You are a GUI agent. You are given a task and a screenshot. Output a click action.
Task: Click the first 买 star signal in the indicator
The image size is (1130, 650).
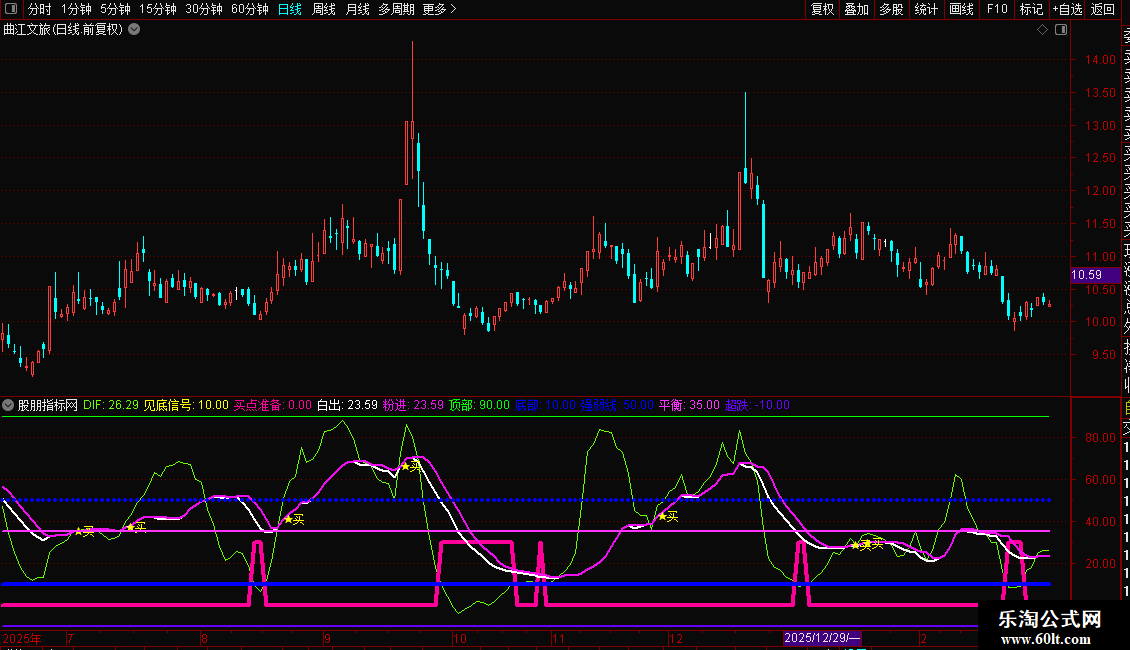coord(84,531)
